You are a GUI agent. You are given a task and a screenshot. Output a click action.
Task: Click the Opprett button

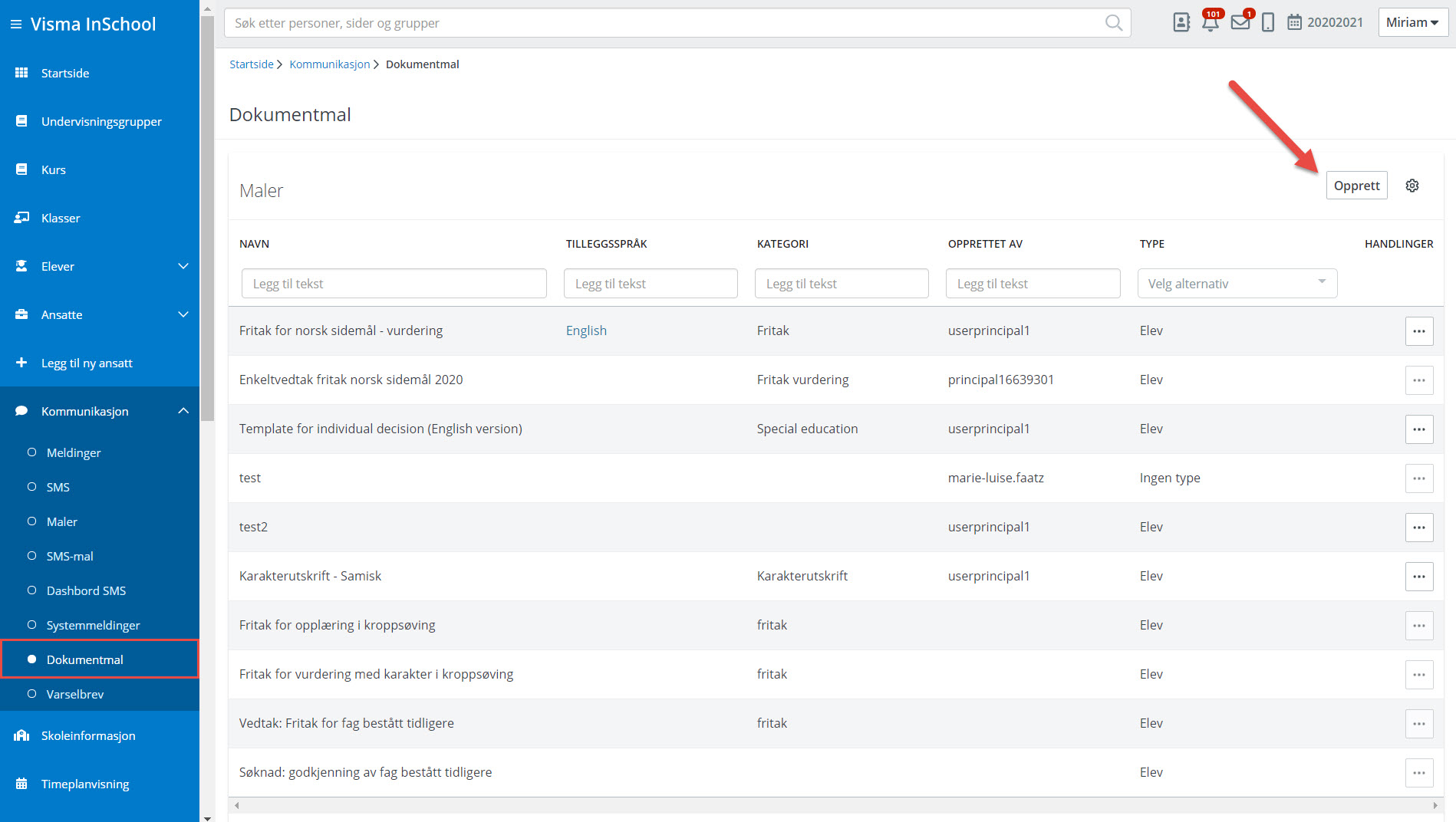pos(1356,186)
